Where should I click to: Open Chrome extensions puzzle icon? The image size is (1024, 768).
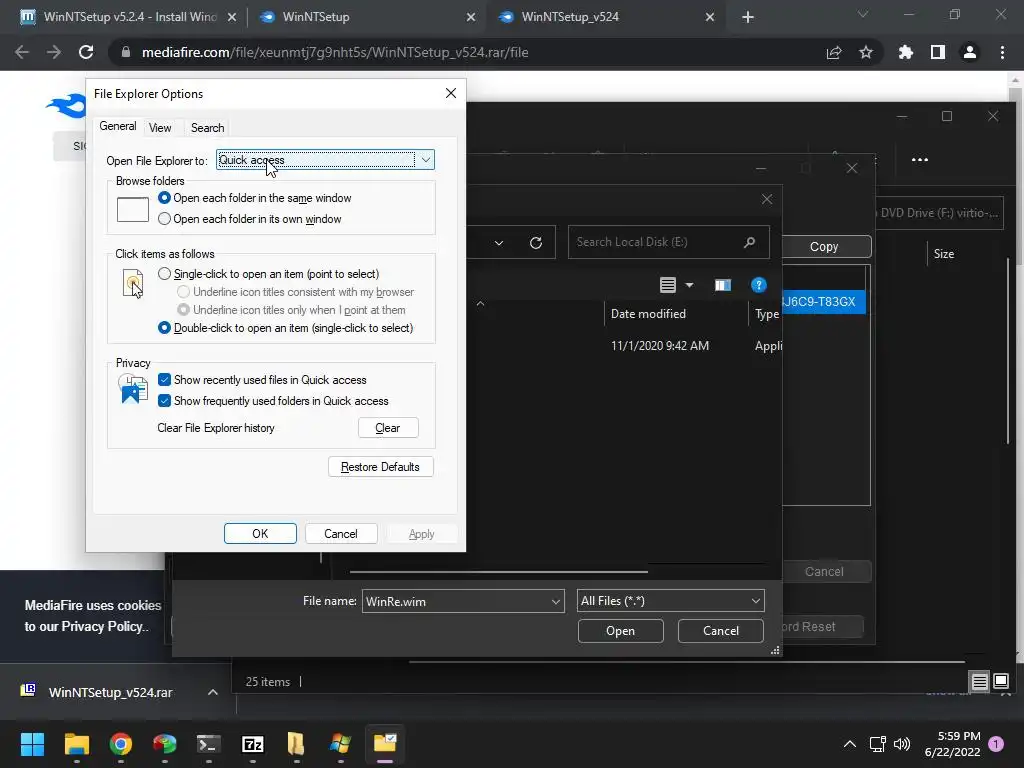pos(906,52)
